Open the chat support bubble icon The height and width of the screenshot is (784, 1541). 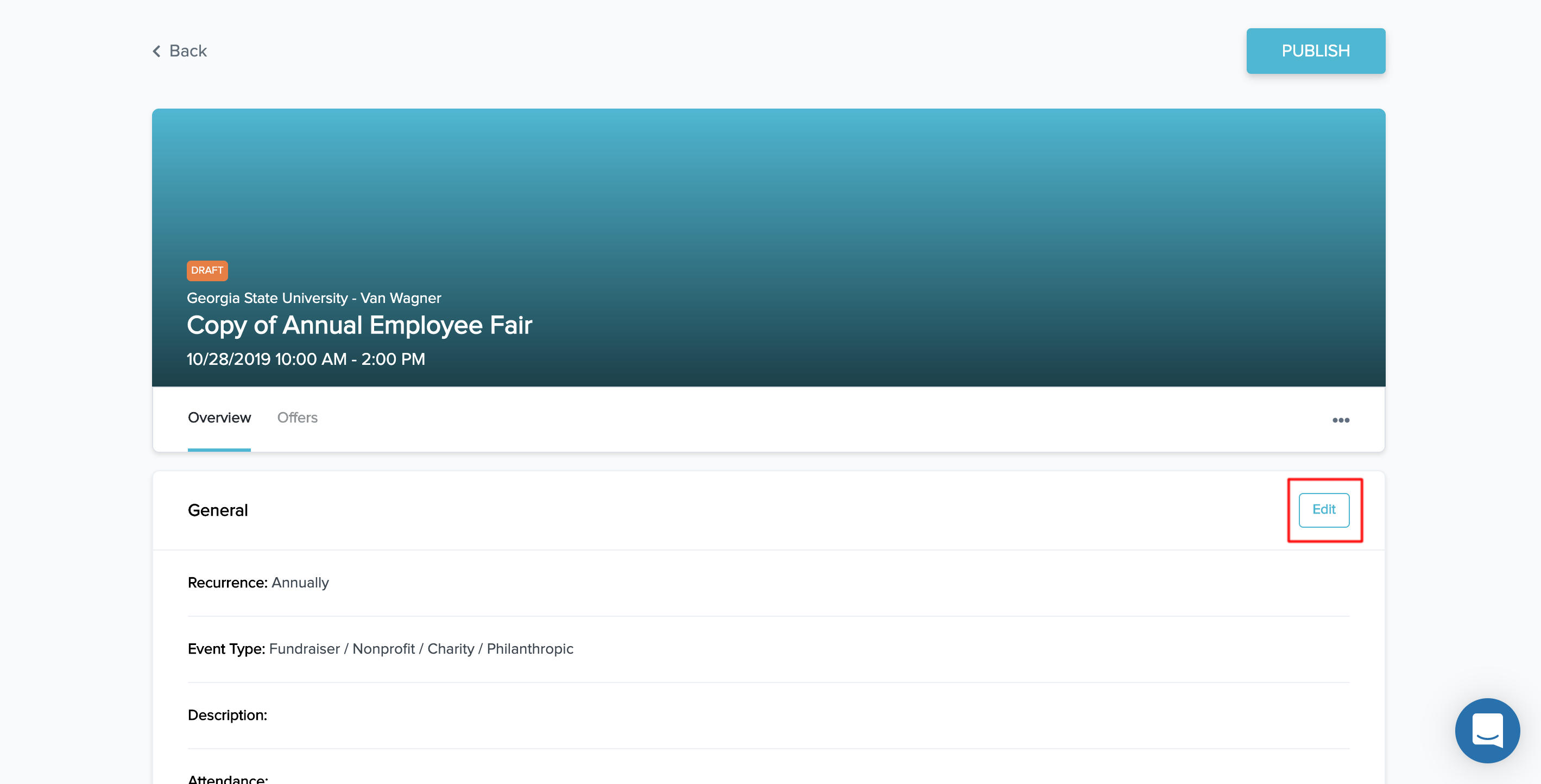click(x=1487, y=730)
